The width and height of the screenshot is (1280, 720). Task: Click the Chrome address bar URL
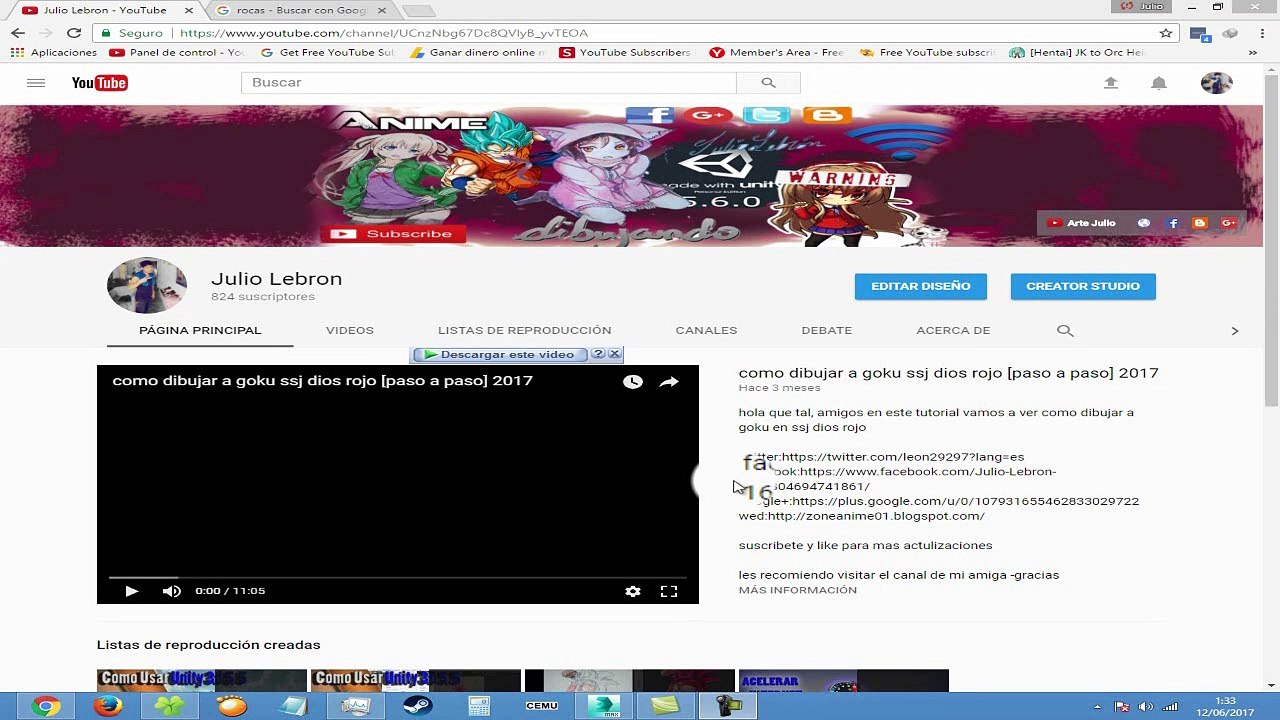384,33
